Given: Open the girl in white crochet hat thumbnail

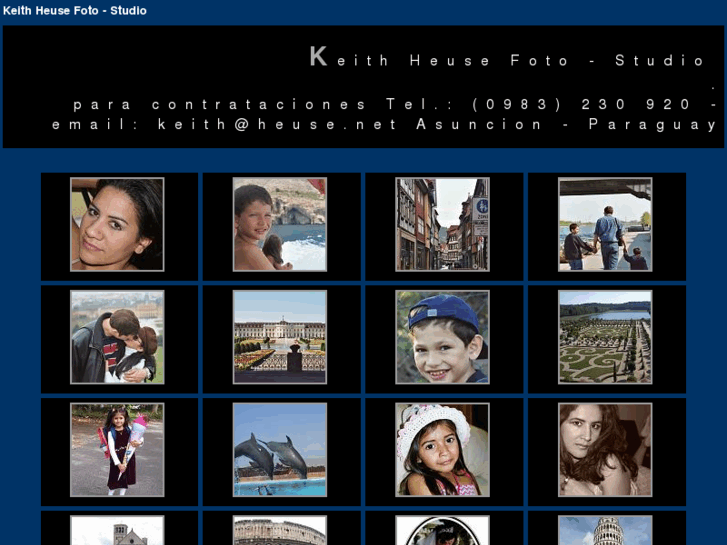Looking at the screenshot, I should 442,450.
